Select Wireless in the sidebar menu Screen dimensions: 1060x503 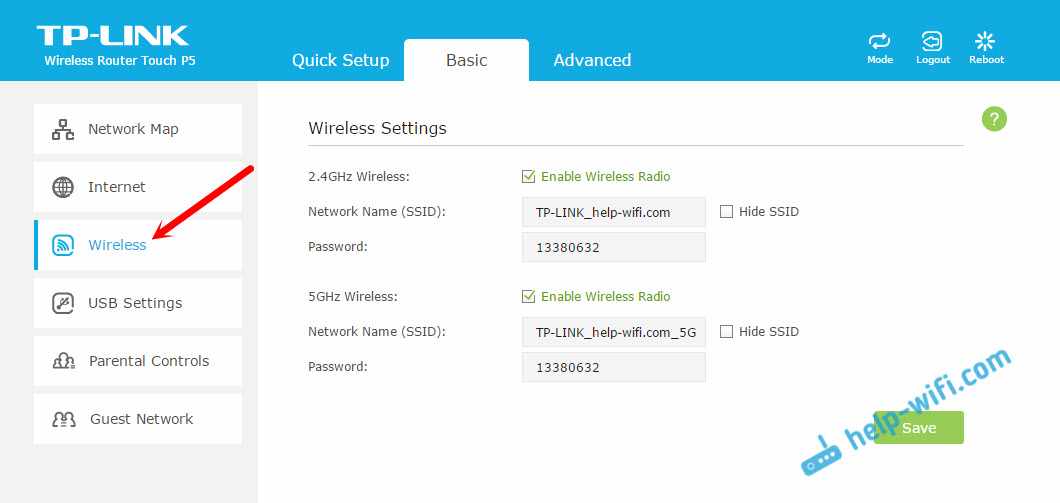pos(117,245)
